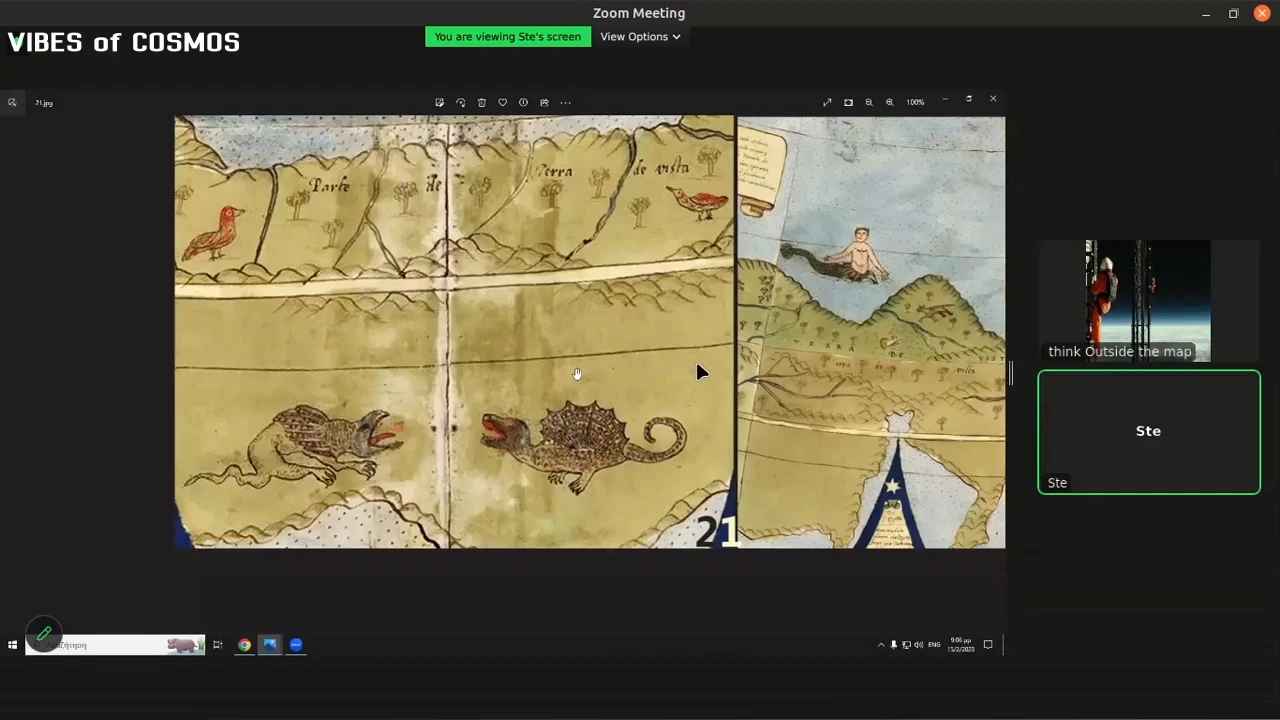Select the Edit image tool
Screen dimensions: 1280x720
[x=439, y=101]
